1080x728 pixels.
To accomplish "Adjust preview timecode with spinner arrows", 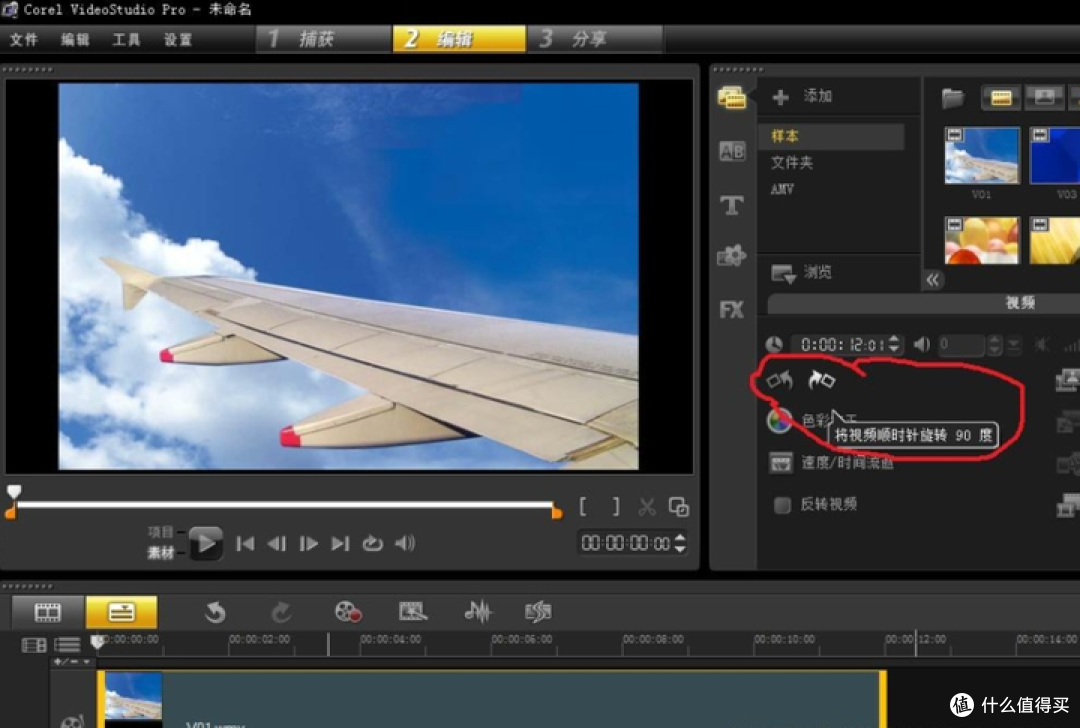I will tap(681, 543).
